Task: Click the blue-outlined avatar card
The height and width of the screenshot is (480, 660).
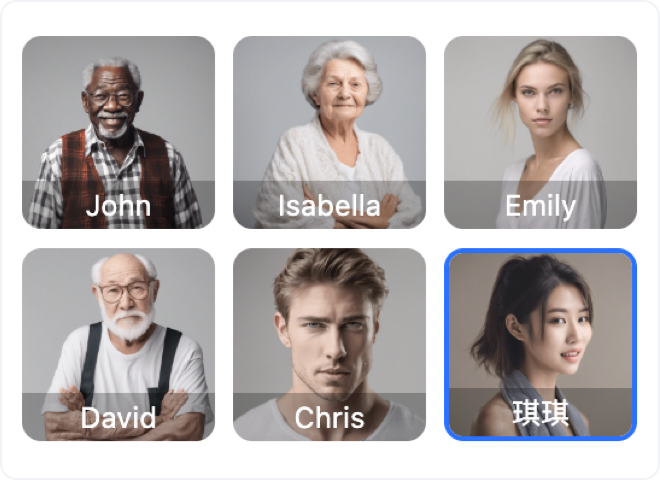Action: click(540, 344)
